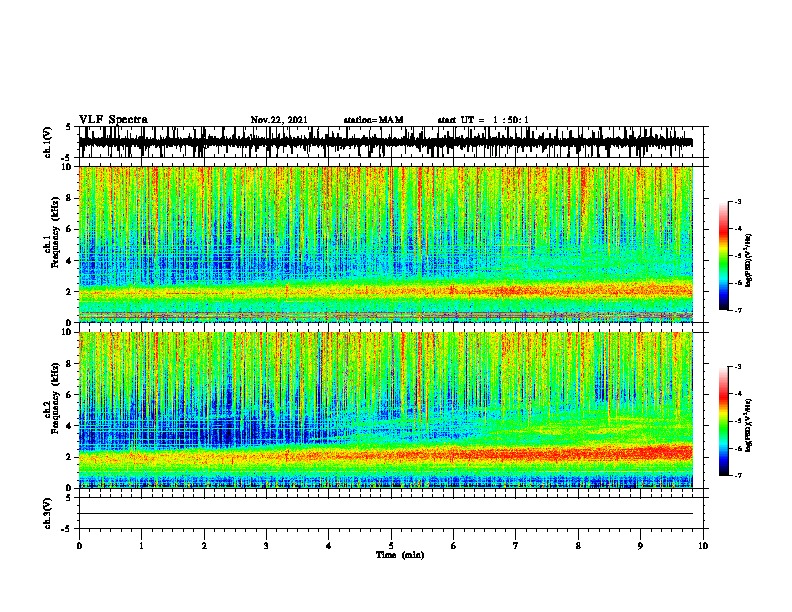This screenshot has width=792, height=612.
Task: Select the "start UT = 1:50:1" text
Action: 483,120
